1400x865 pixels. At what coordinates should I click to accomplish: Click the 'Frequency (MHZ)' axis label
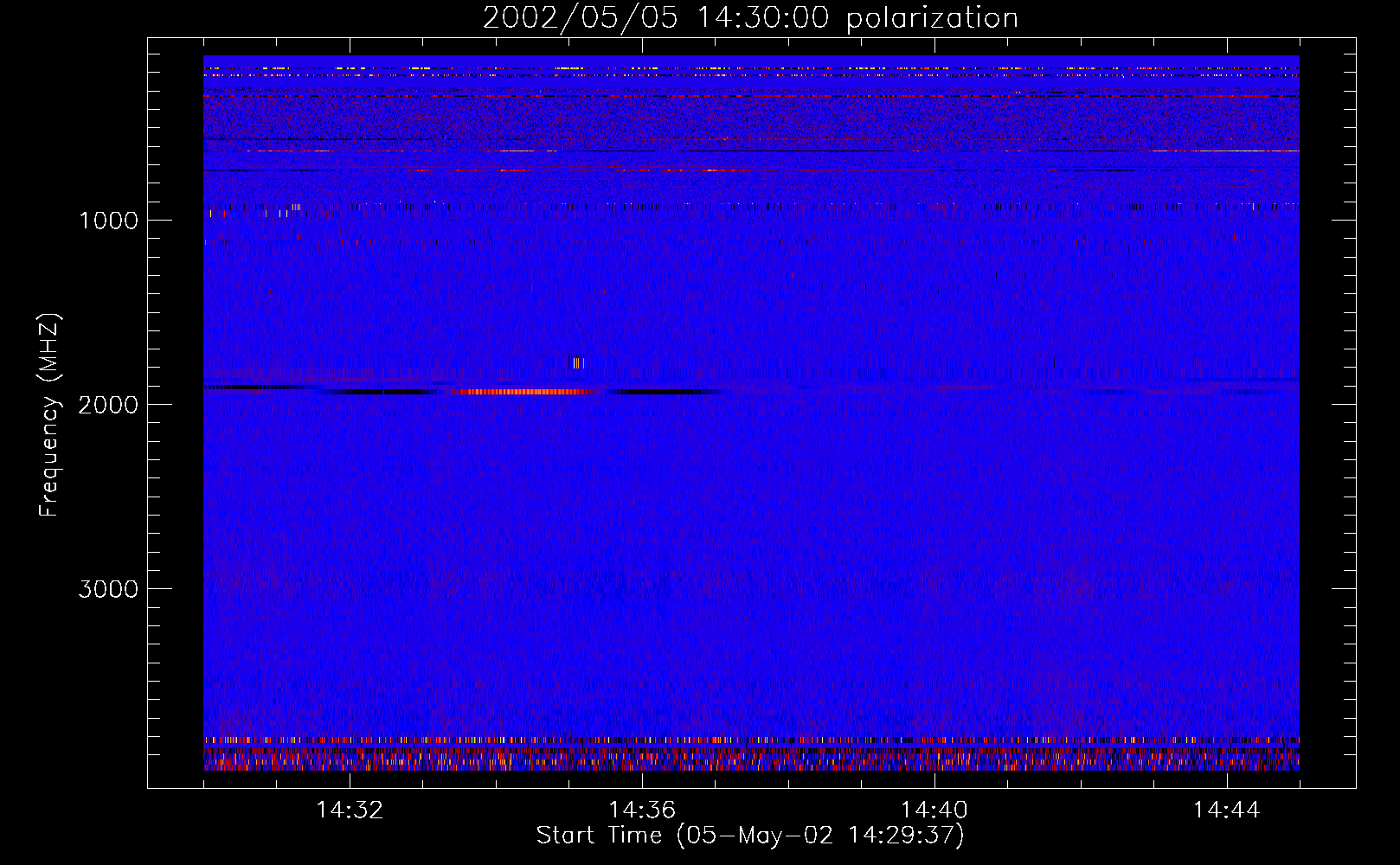pos(49,414)
